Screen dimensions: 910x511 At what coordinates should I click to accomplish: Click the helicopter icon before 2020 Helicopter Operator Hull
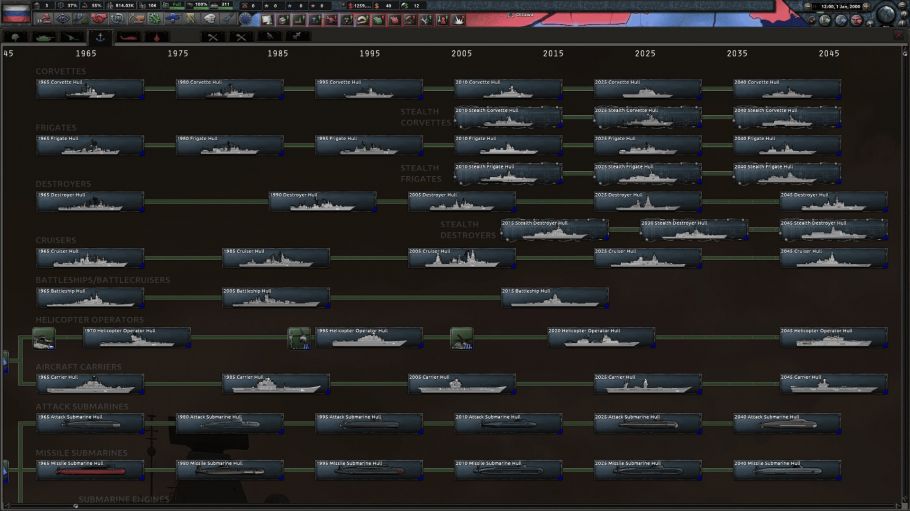click(x=461, y=338)
